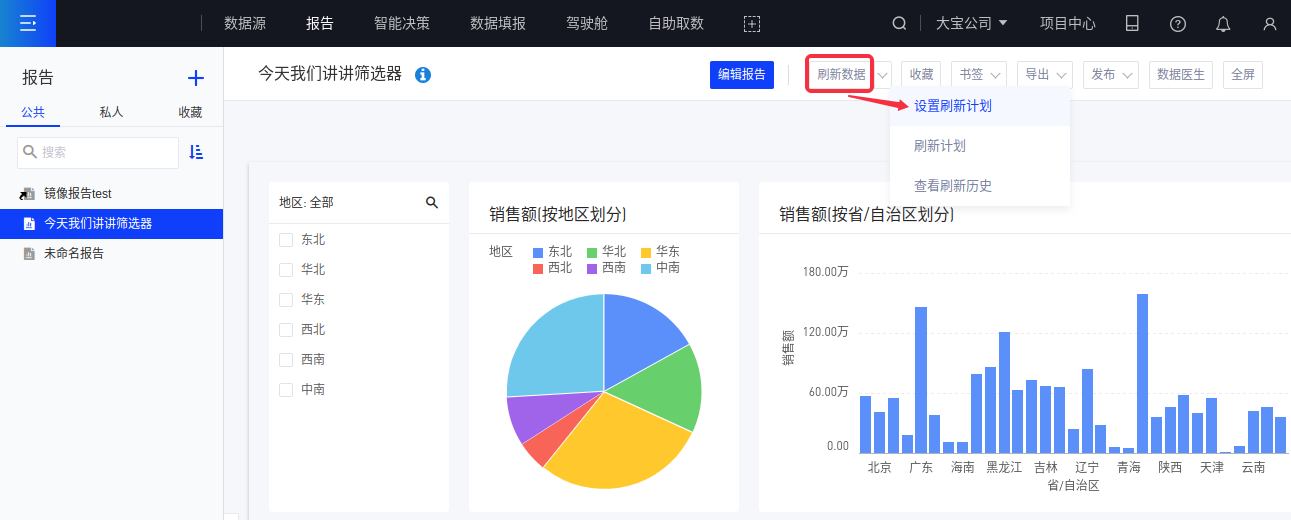Select 设置刷新计划 from the menu
The height and width of the screenshot is (520, 1291).
coord(952,106)
